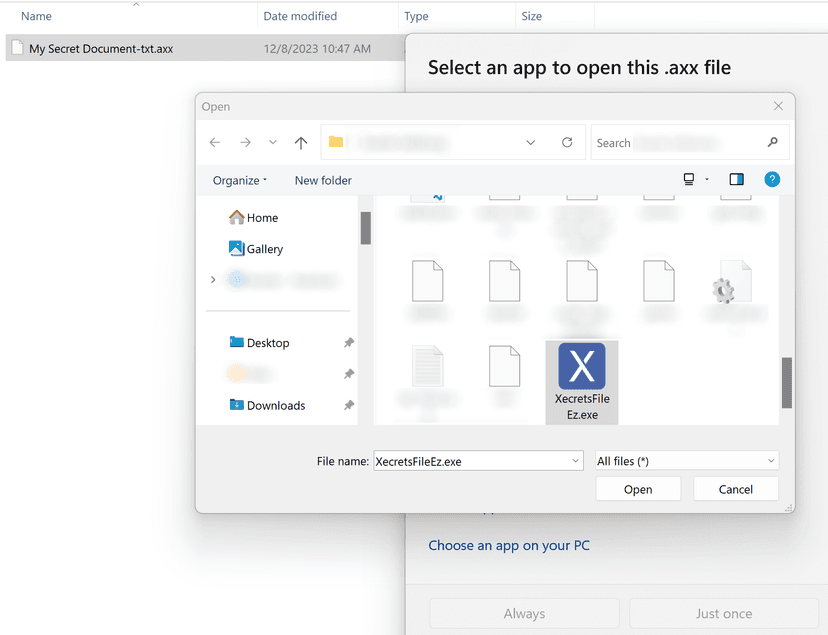Screen dimensions: 828x635
Task: Click Choose an app on your PC
Action: click(x=509, y=545)
